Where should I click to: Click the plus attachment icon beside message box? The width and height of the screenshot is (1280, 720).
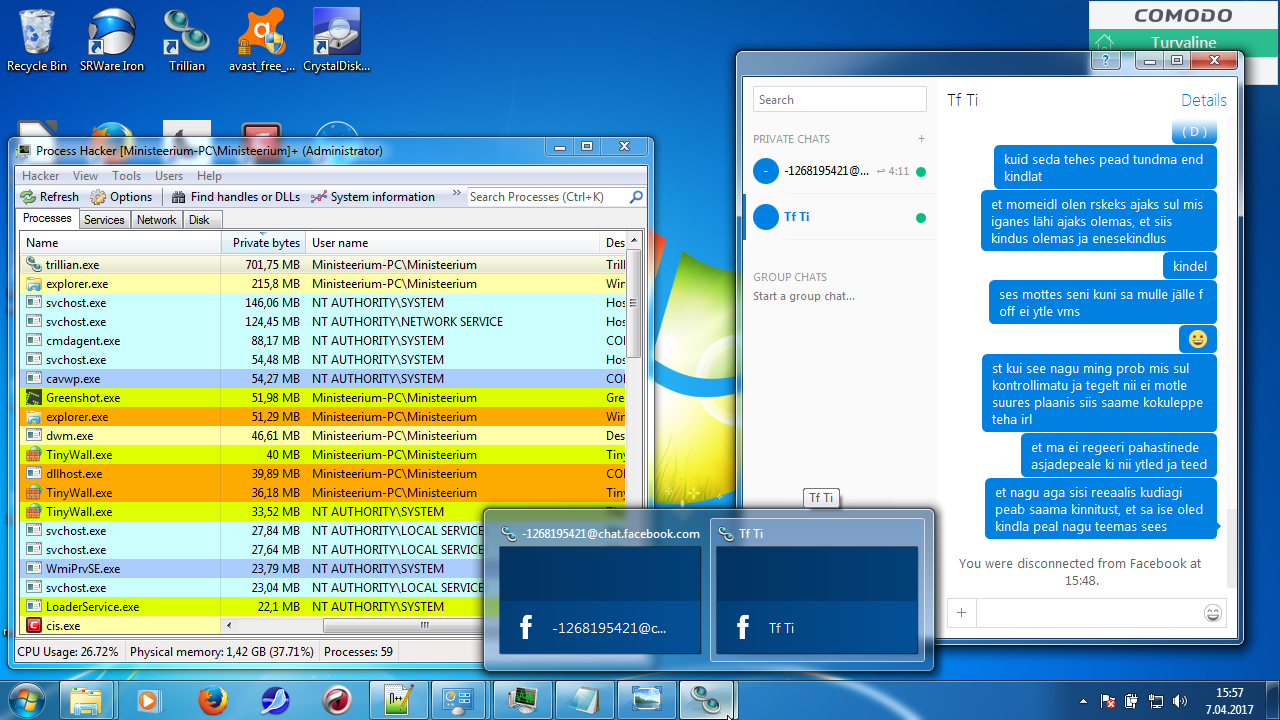[x=961, y=613]
